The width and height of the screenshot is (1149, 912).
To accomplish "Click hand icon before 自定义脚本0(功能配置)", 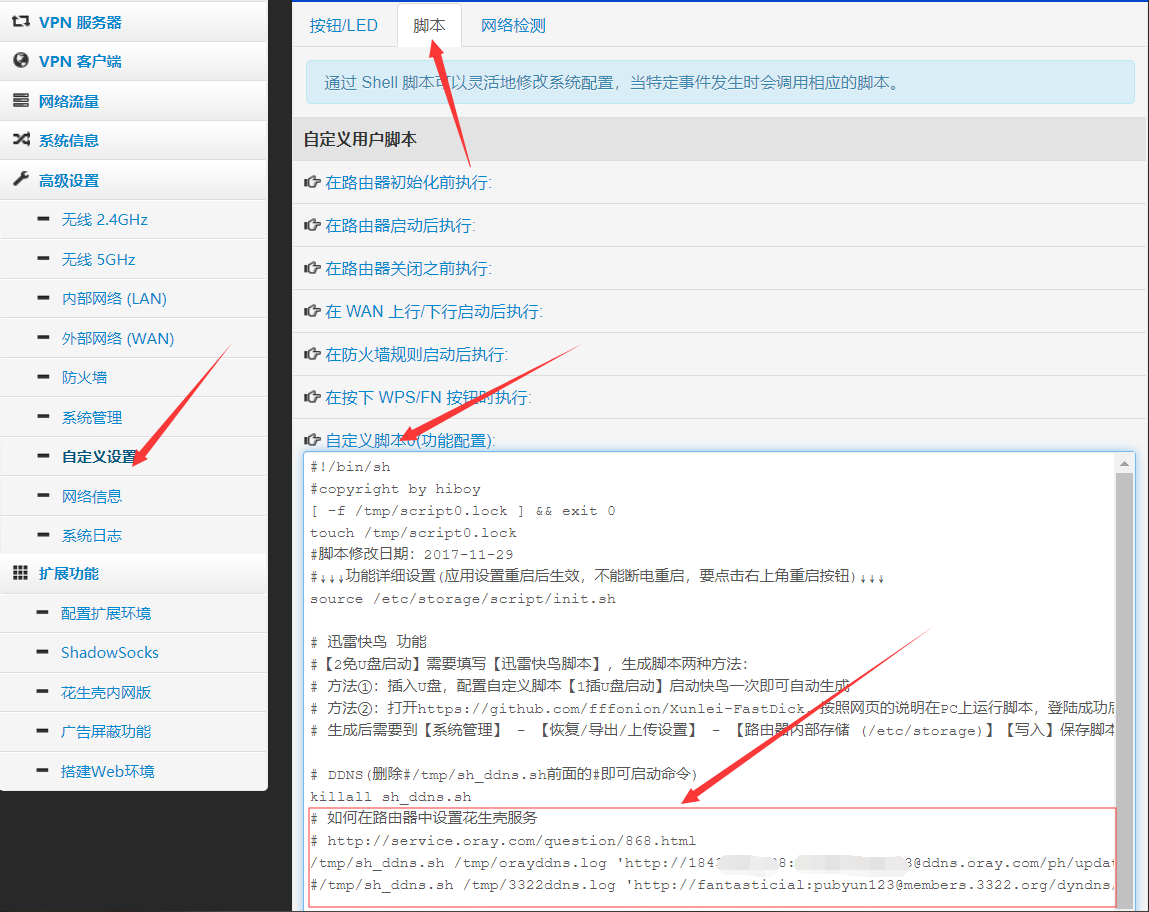I will pos(312,440).
